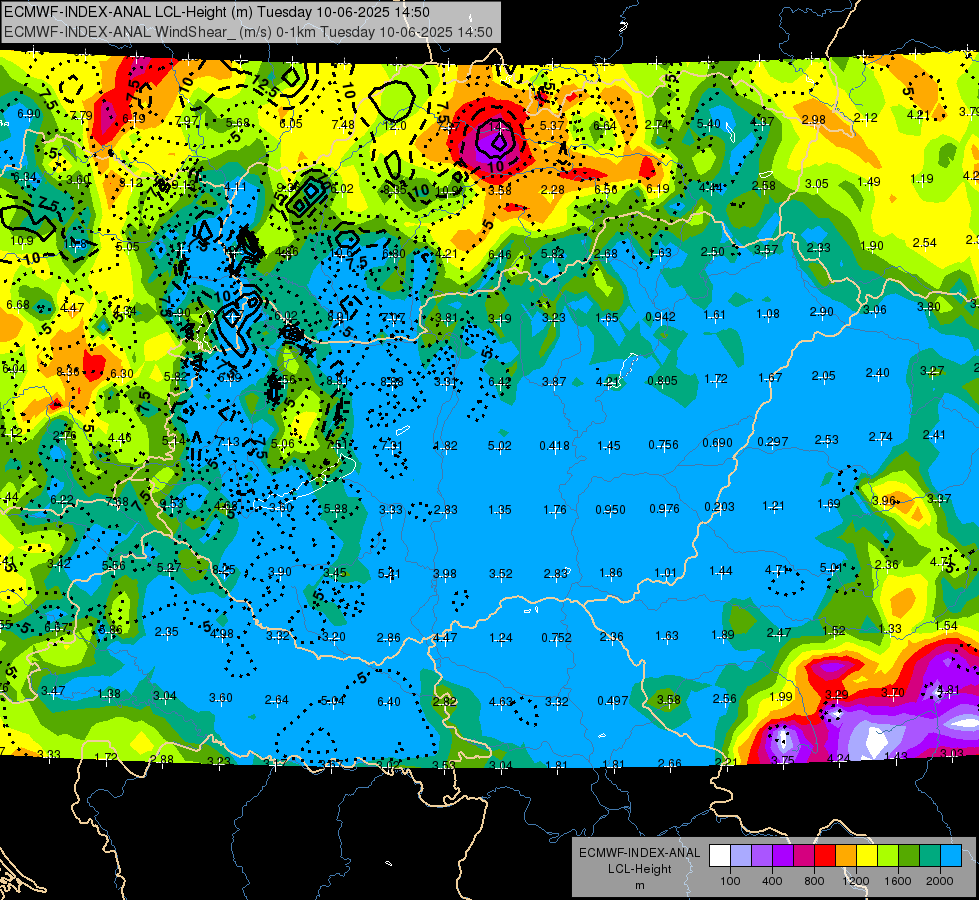Click the wind shear value '6.90'

tap(29, 114)
